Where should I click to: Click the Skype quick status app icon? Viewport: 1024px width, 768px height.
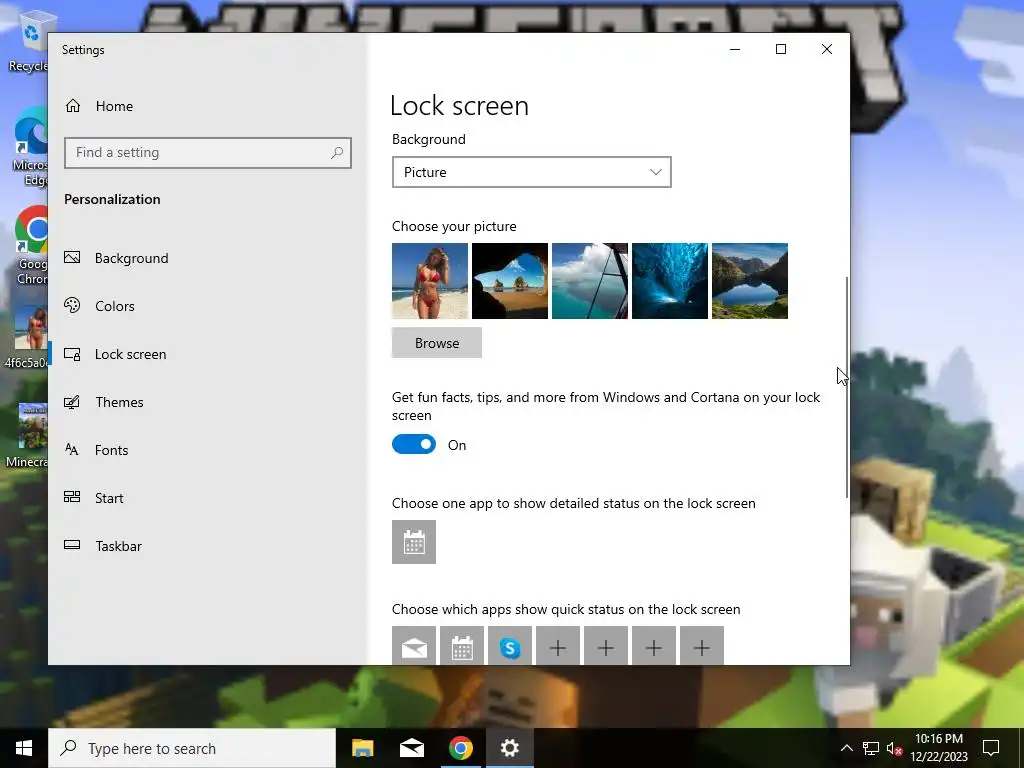[510, 646]
